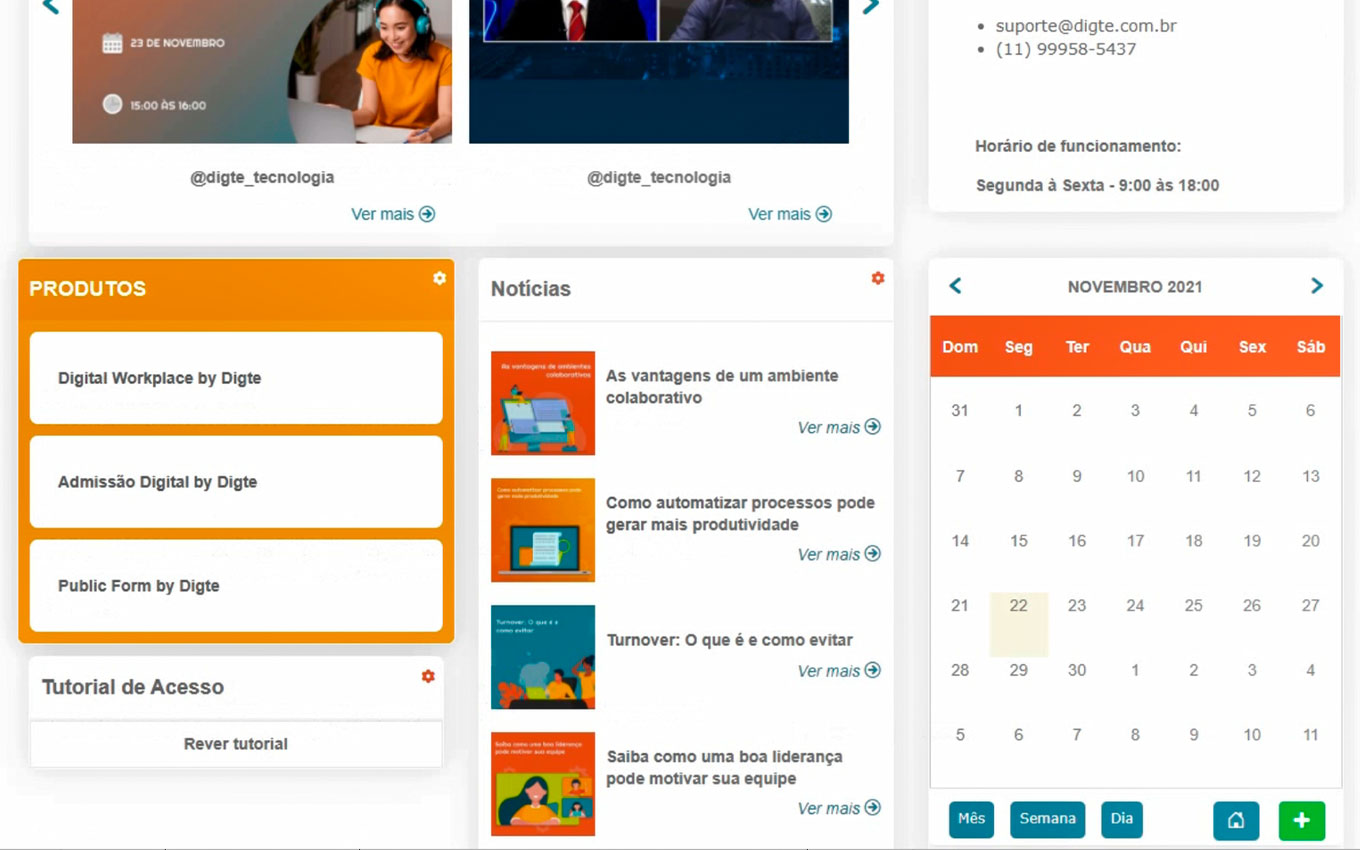Screen dimensions: 1360x850
Task: Click headline Saiba como uma boa liderança
Action: tap(725, 768)
